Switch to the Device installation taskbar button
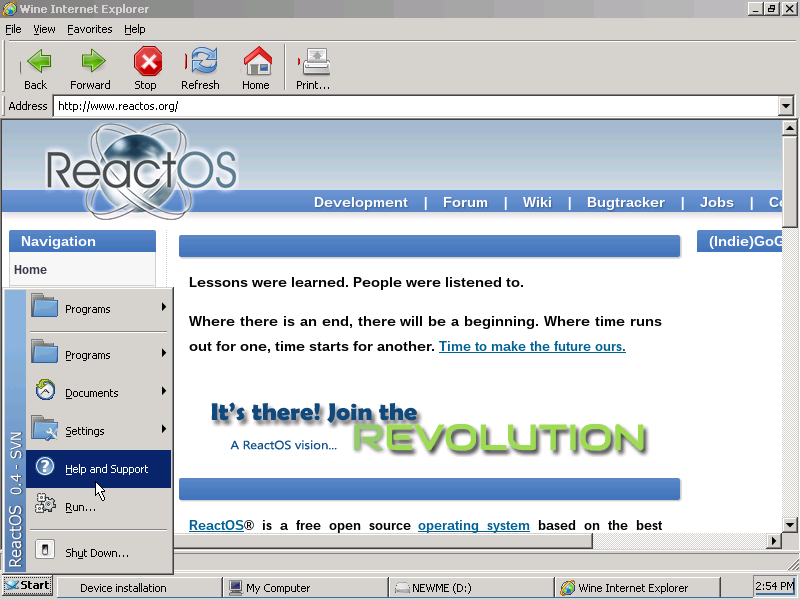This screenshot has height=600, width=800. tap(139, 588)
